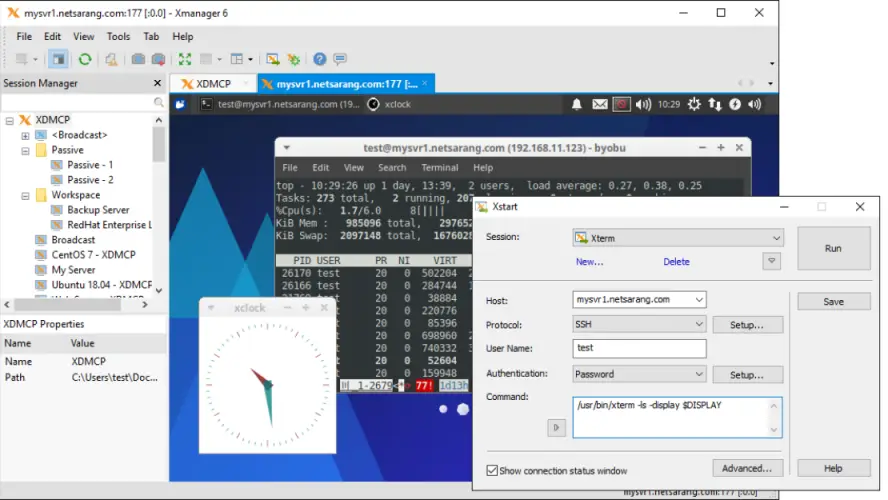Image resolution: width=888 pixels, height=500 pixels.
Task: Click the Run button in Xstart
Action: click(833, 248)
